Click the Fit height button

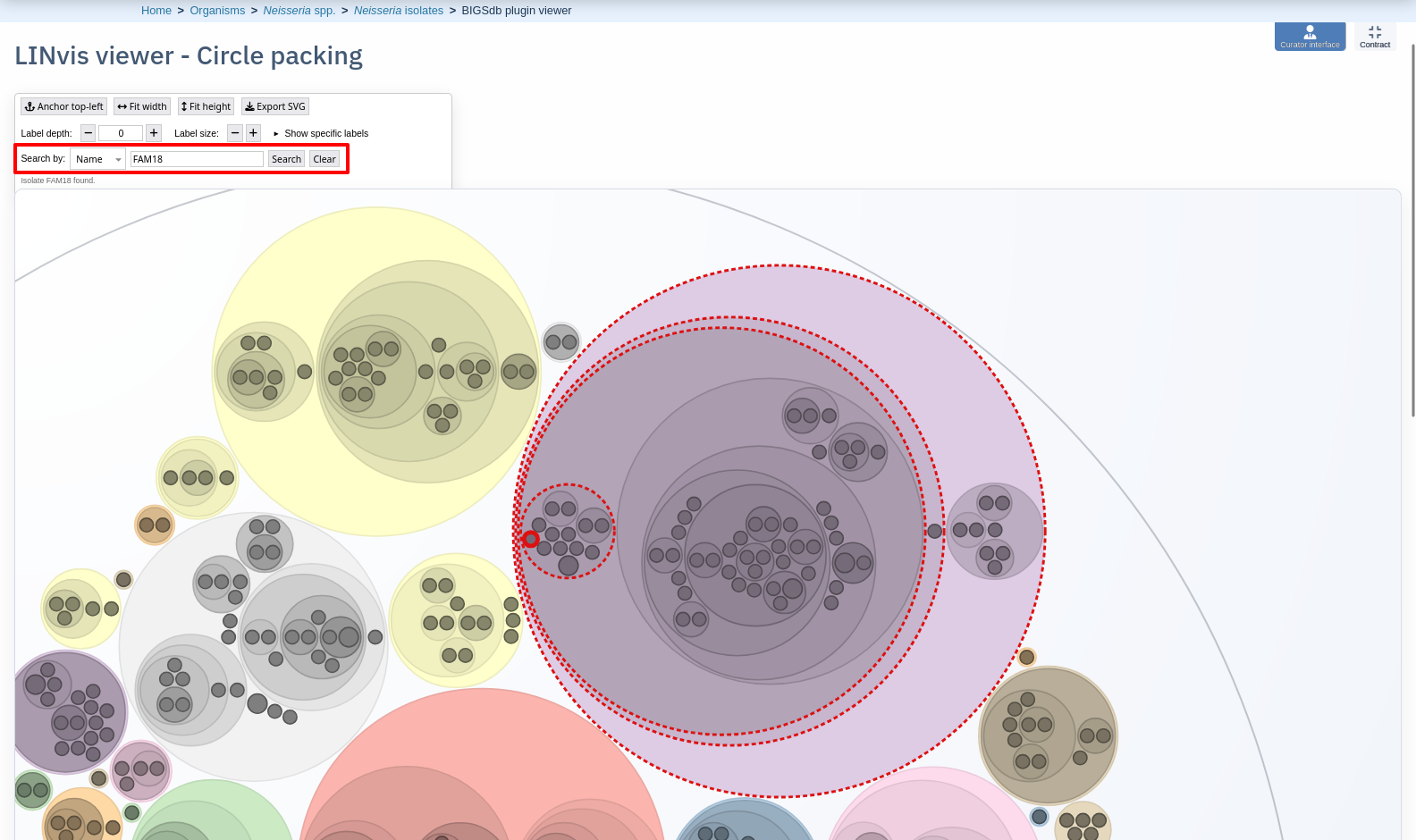(x=206, y=106)
